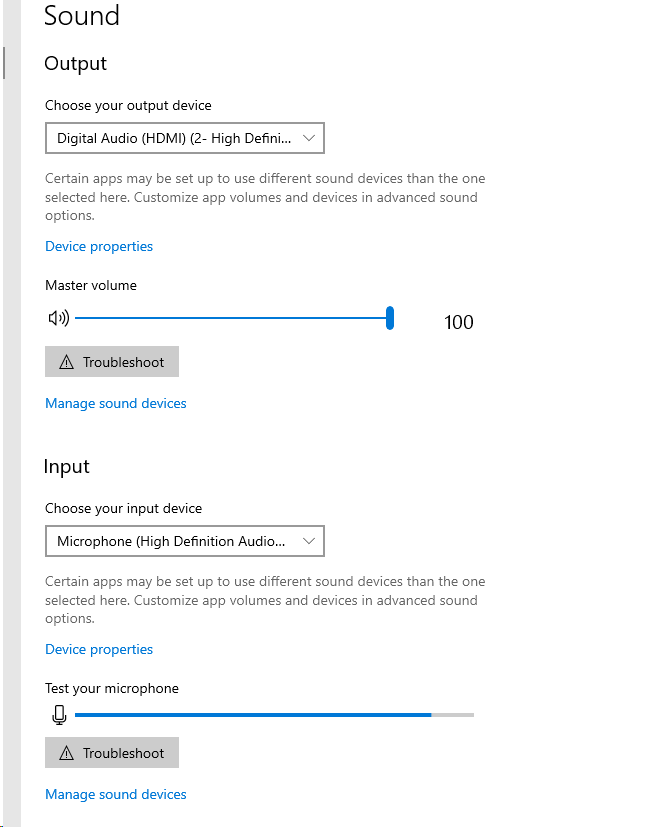Open the Microphone (High Definition Audio) input dropdown
Screen dimensions: 658x827
pos(185,541)
